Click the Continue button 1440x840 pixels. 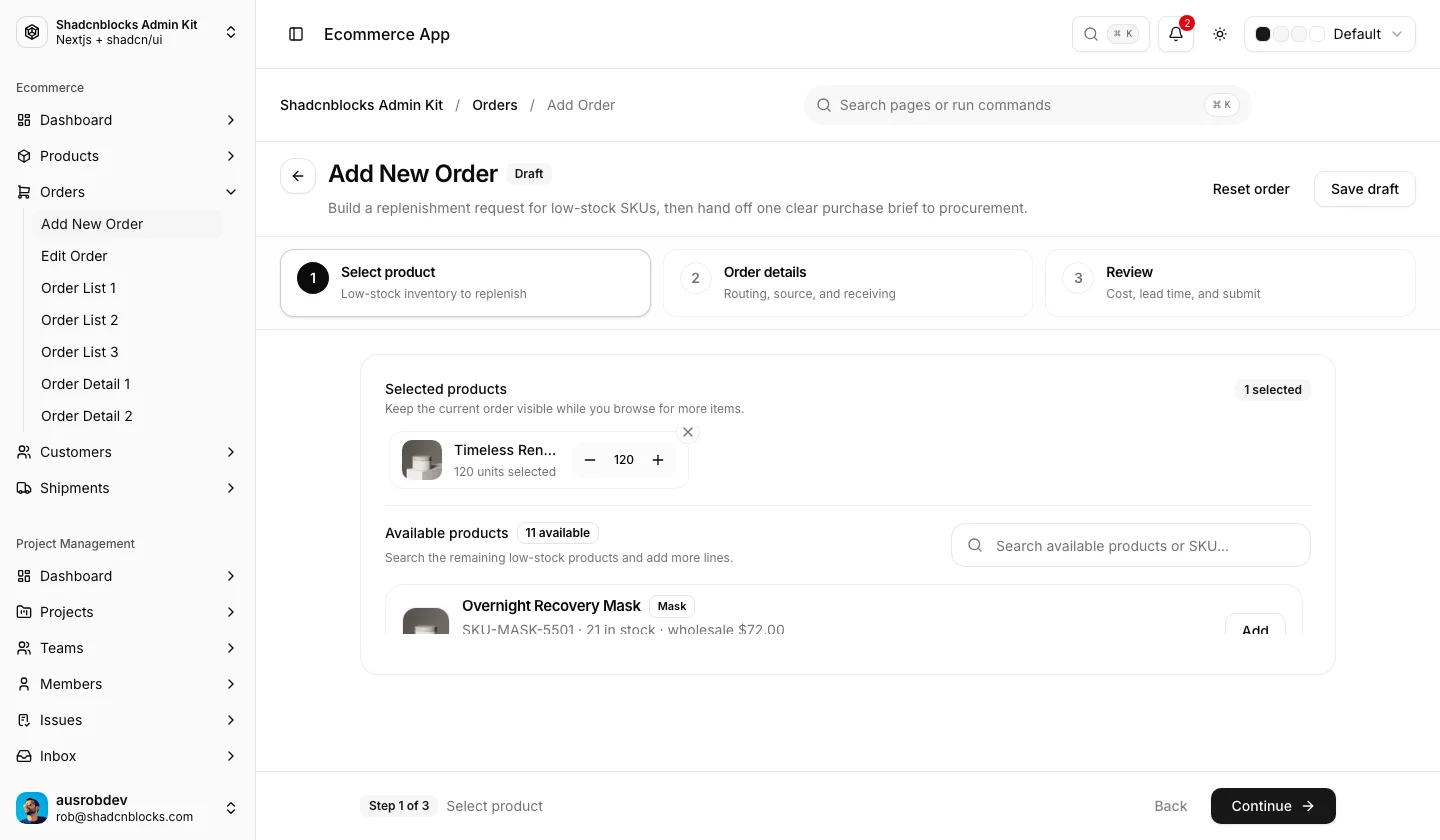click(1273, 806)
